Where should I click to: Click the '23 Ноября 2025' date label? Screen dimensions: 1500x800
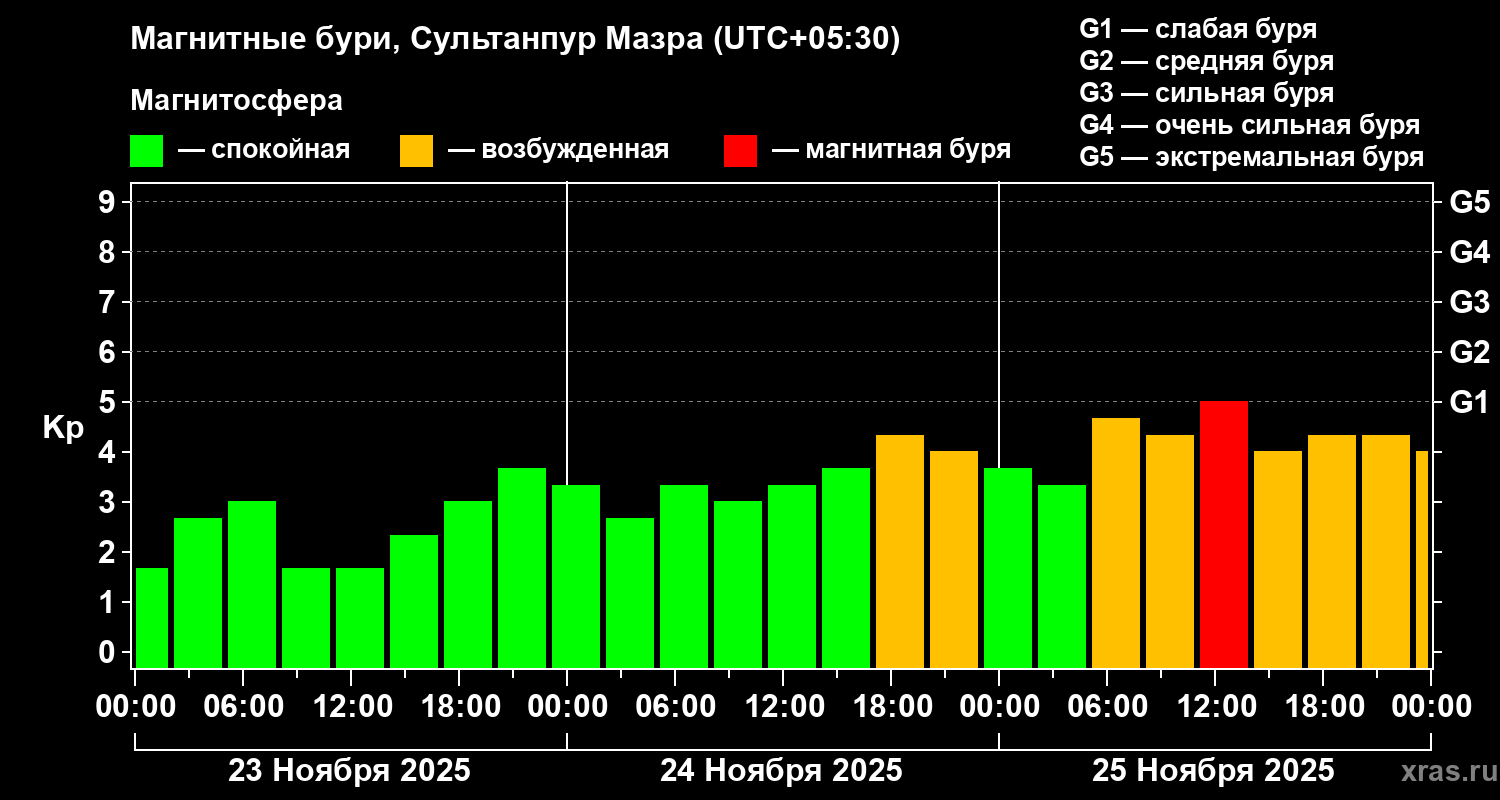click(x=349, y=771)
